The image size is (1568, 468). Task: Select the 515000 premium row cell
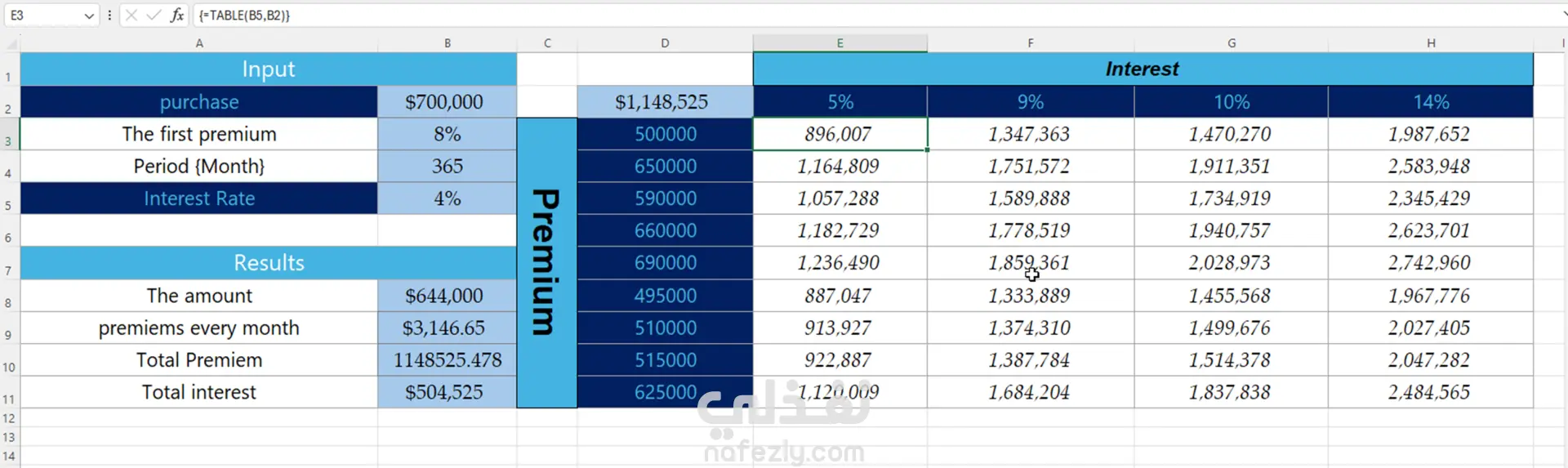point(665,360)
